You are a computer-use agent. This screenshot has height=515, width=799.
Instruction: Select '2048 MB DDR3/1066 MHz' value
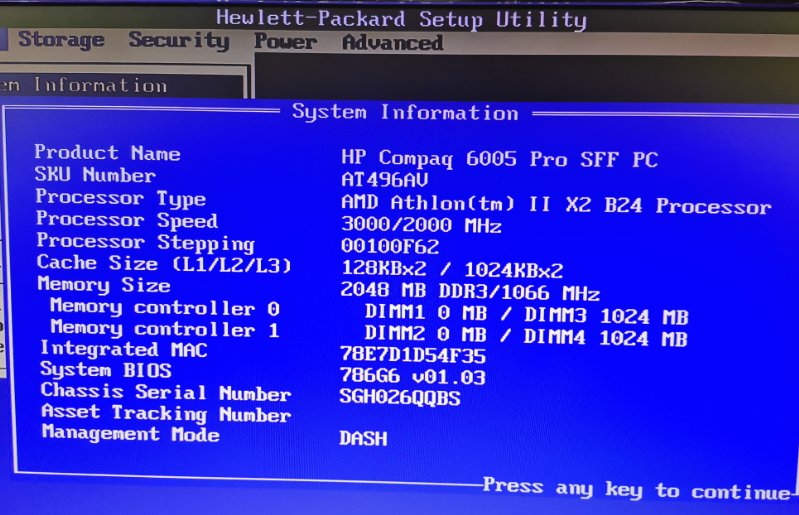click(470, 291)
